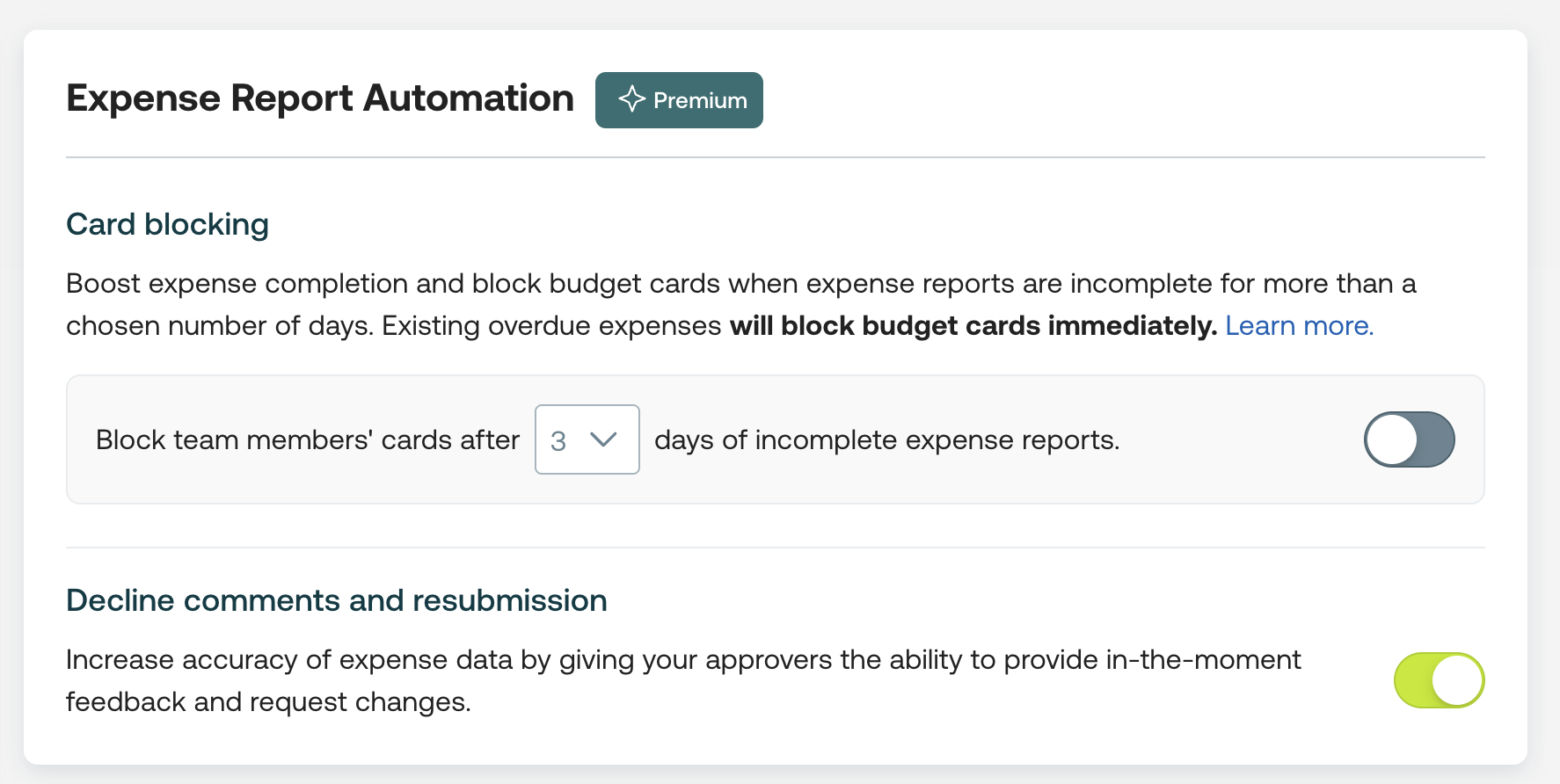Click the chevron arrow in the days dropdown
Image resolution: width=1560 pixels, height=784 pixels.
pos(603,439)
